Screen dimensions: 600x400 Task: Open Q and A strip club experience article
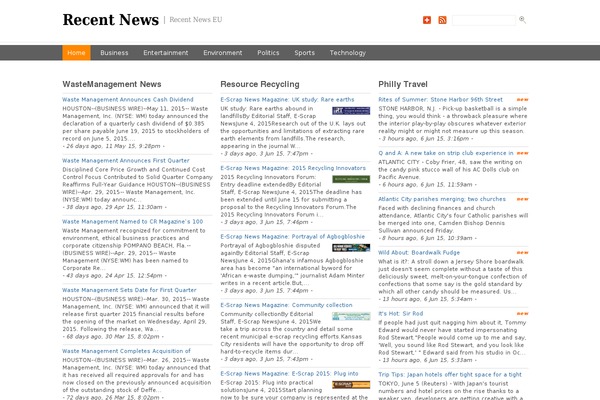pos(446,153)
